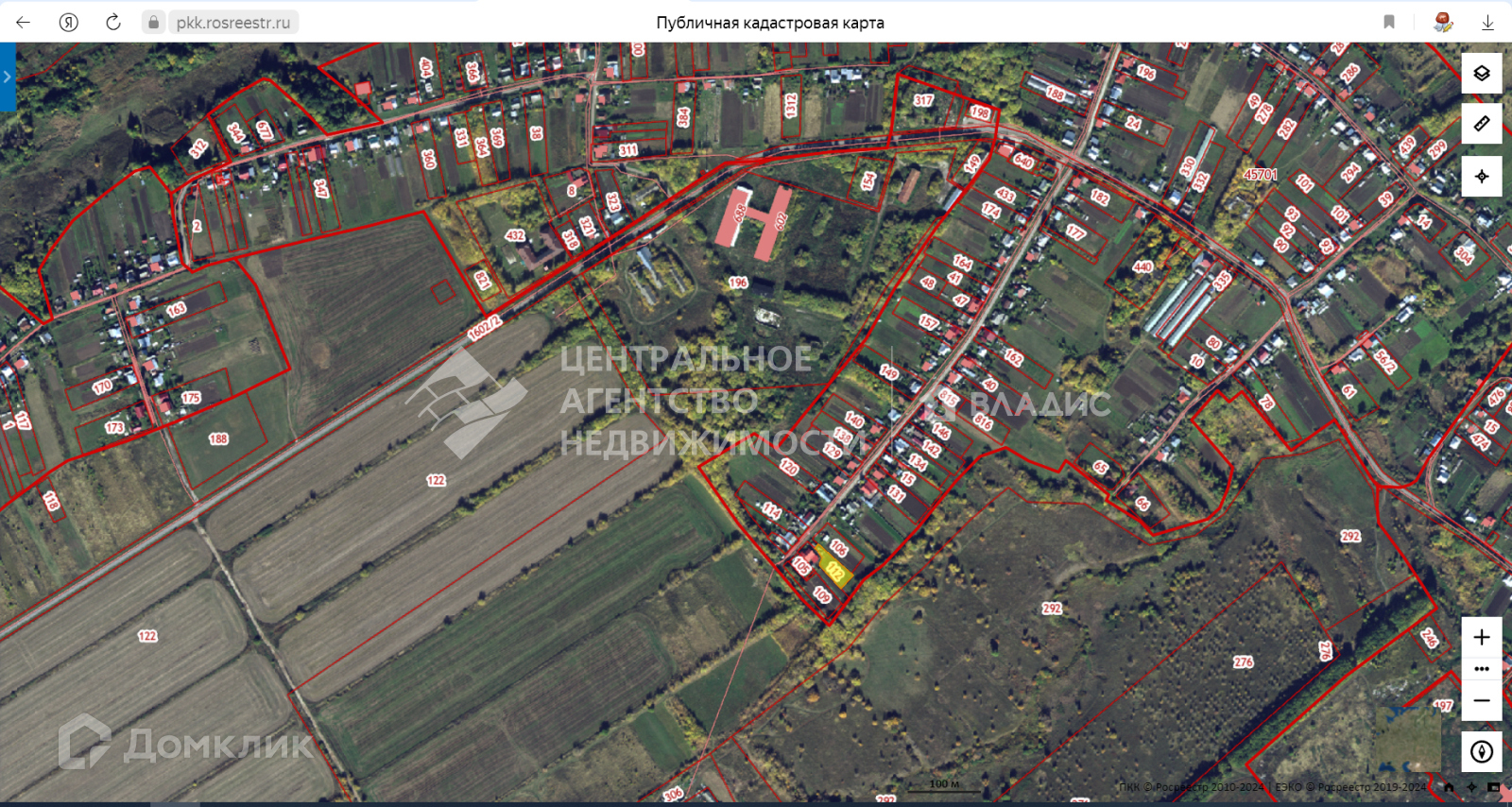Select parcel 114 on the map
The width and height of the screenshot is (1512, 807).
[772, 511]
